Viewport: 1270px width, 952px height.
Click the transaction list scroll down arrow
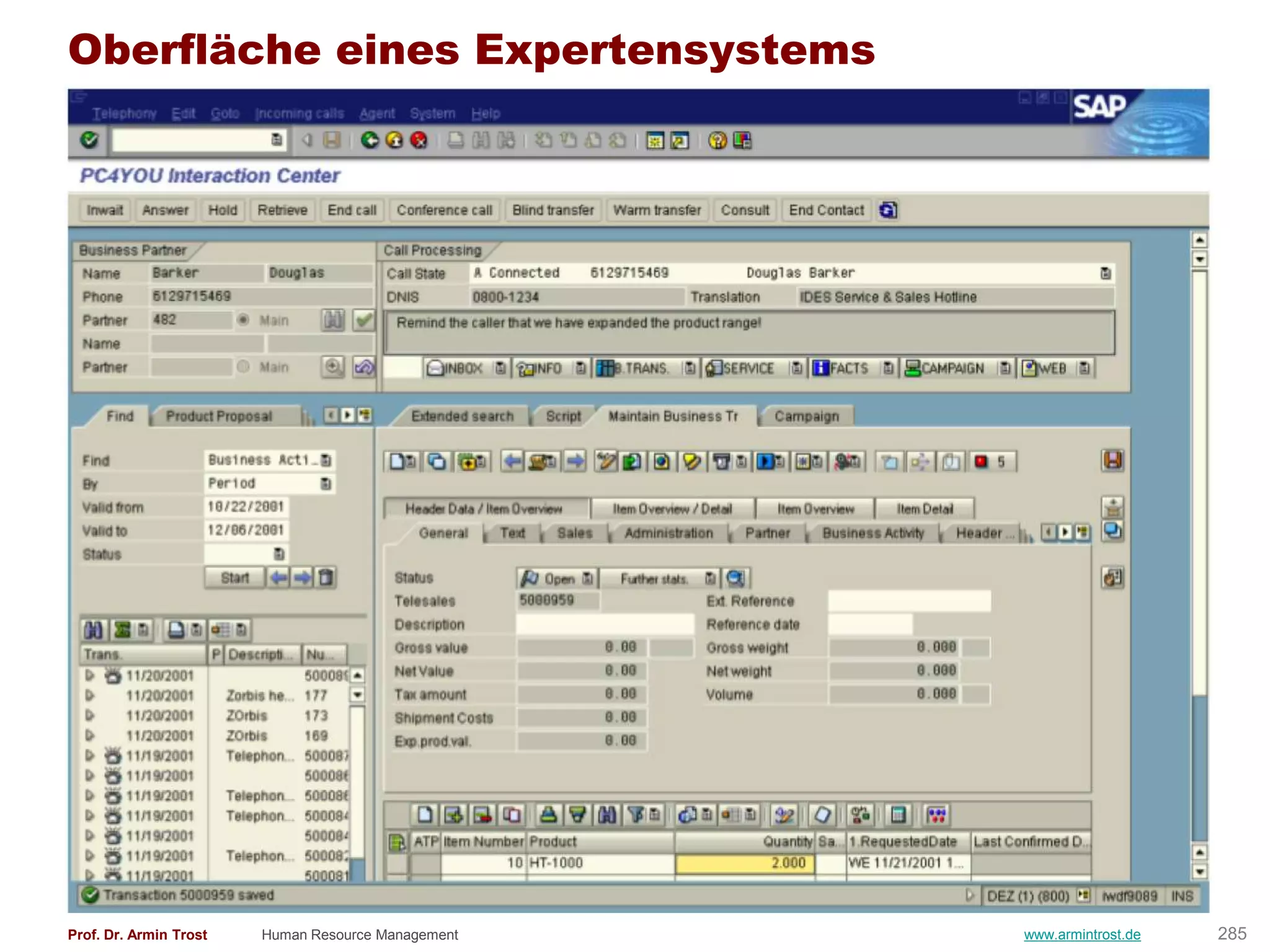[357, 695]
